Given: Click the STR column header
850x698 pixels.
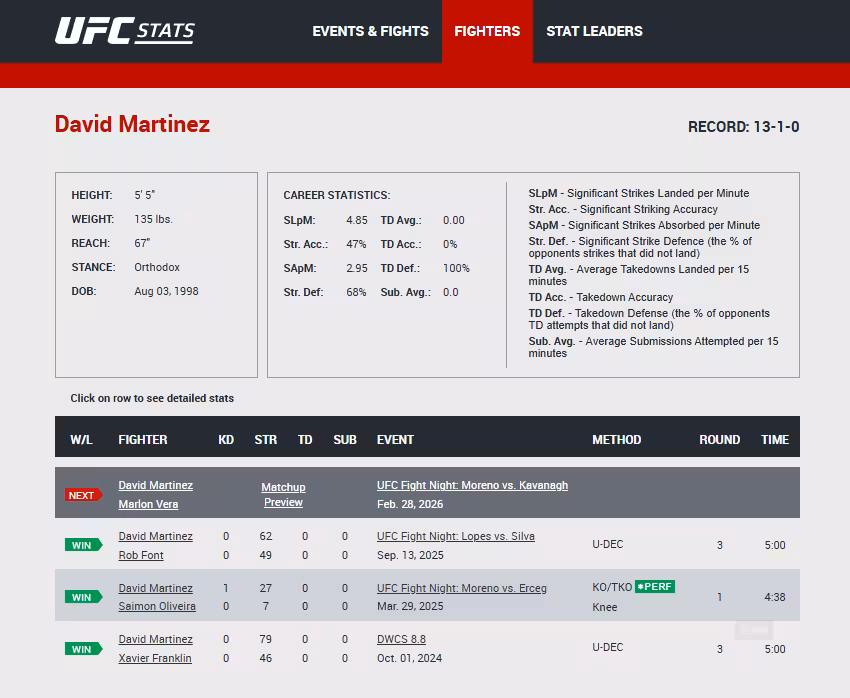Looking at the screenshot, I should pos(265,439).
